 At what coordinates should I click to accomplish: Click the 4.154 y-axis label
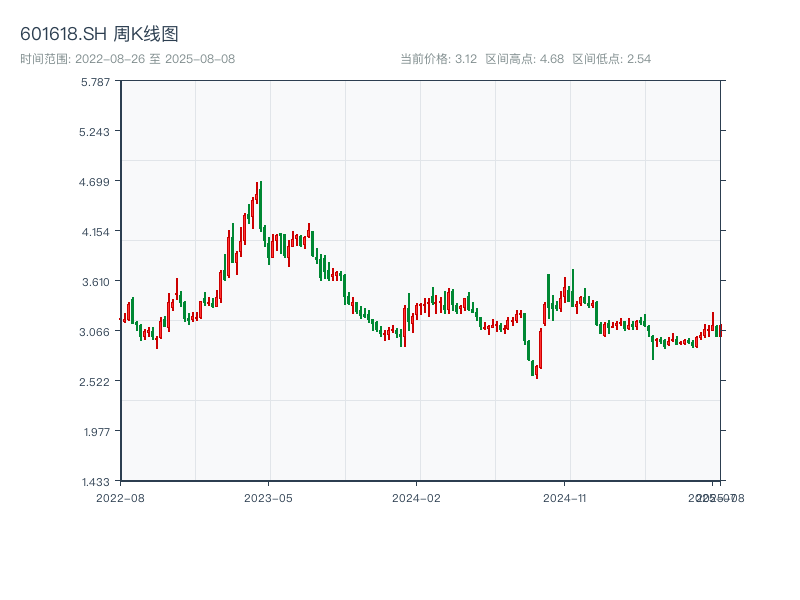point(96,232)
